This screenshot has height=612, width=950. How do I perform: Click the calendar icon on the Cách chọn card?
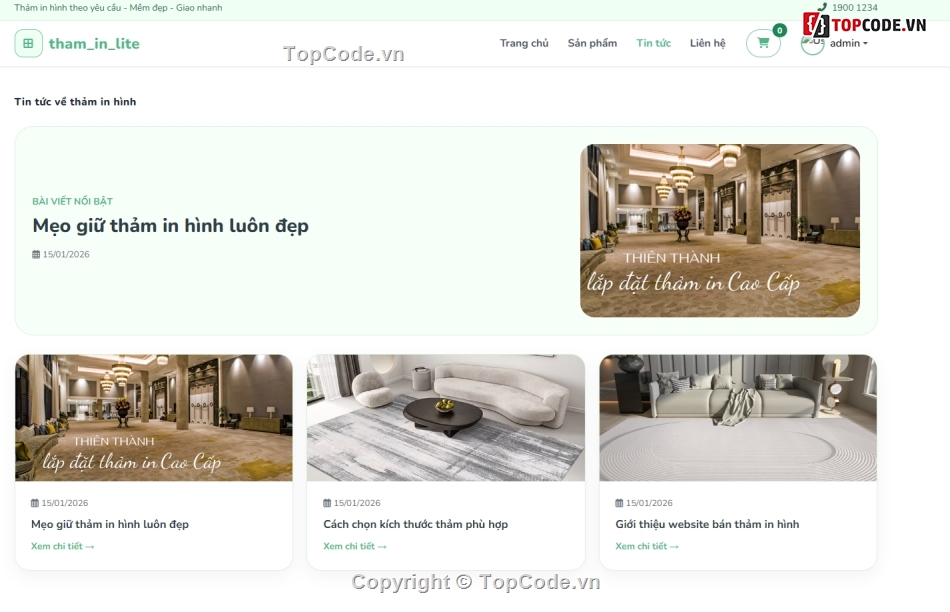pos(327,502)
